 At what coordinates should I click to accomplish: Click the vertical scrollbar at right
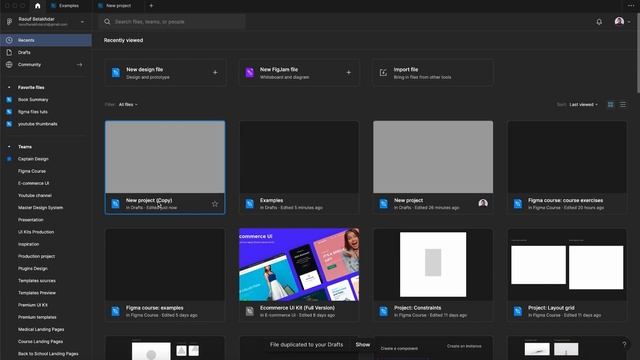pos(638,53)
